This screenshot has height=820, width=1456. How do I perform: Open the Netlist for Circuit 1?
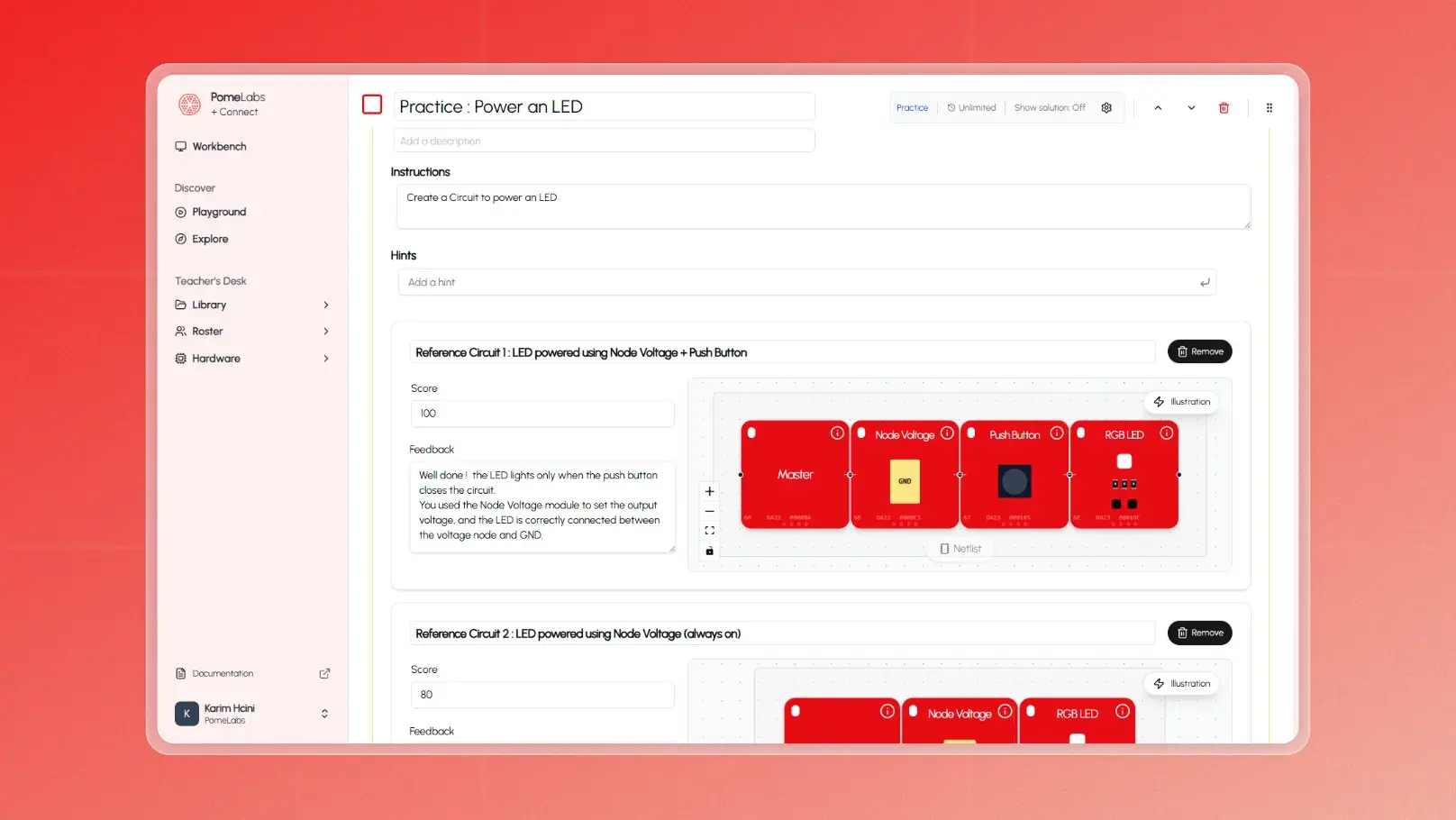point(960,549)
